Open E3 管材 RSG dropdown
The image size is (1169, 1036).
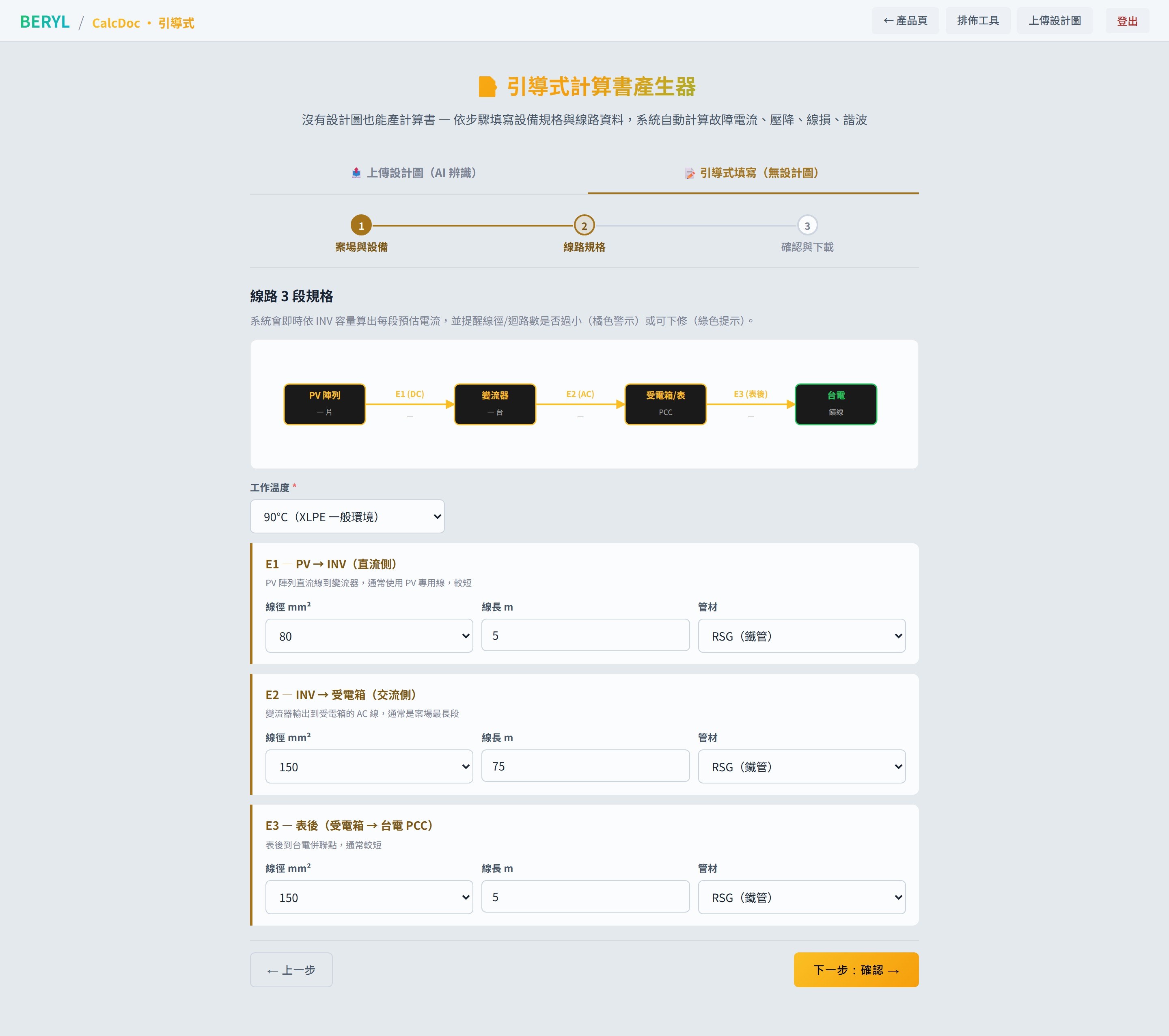(x=801, y=897)
